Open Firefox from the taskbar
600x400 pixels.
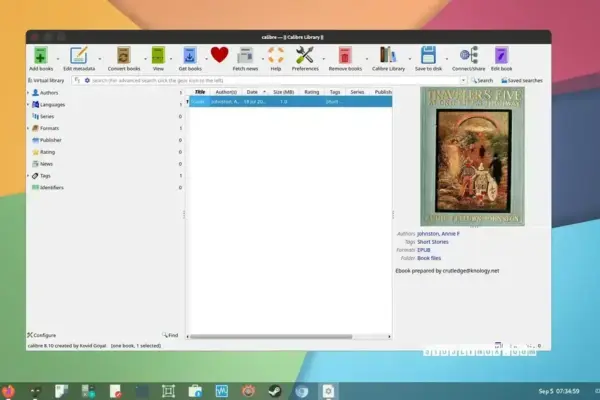click(x=8, y=391)
